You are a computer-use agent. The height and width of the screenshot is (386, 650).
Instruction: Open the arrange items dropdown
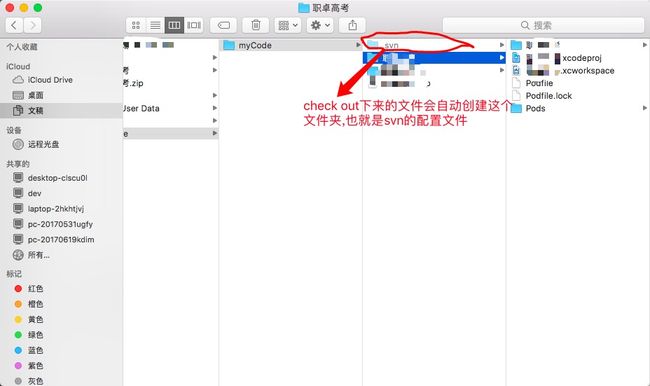[288, 25]
